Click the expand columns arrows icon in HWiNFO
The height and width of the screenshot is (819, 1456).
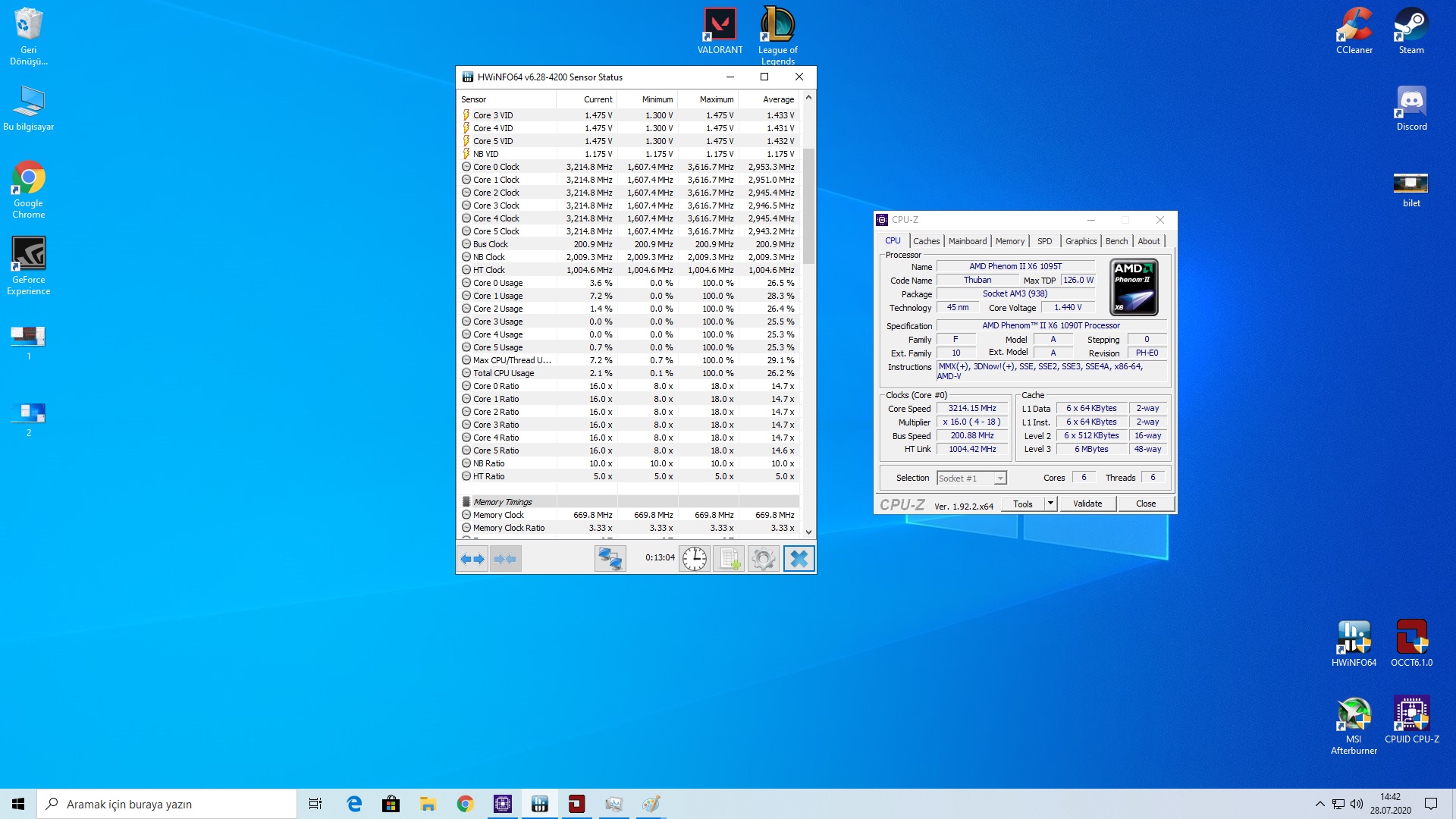(472, 559)
